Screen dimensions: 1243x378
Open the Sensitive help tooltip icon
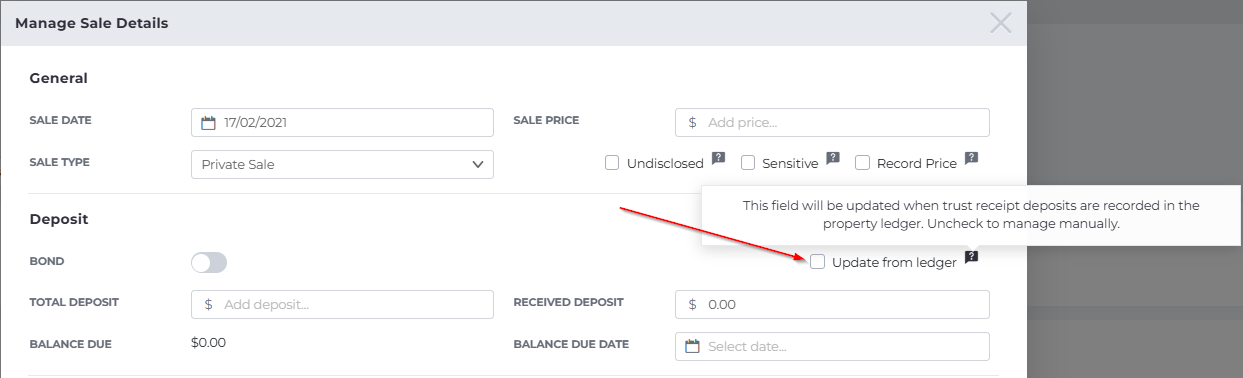tap(833, 158)
